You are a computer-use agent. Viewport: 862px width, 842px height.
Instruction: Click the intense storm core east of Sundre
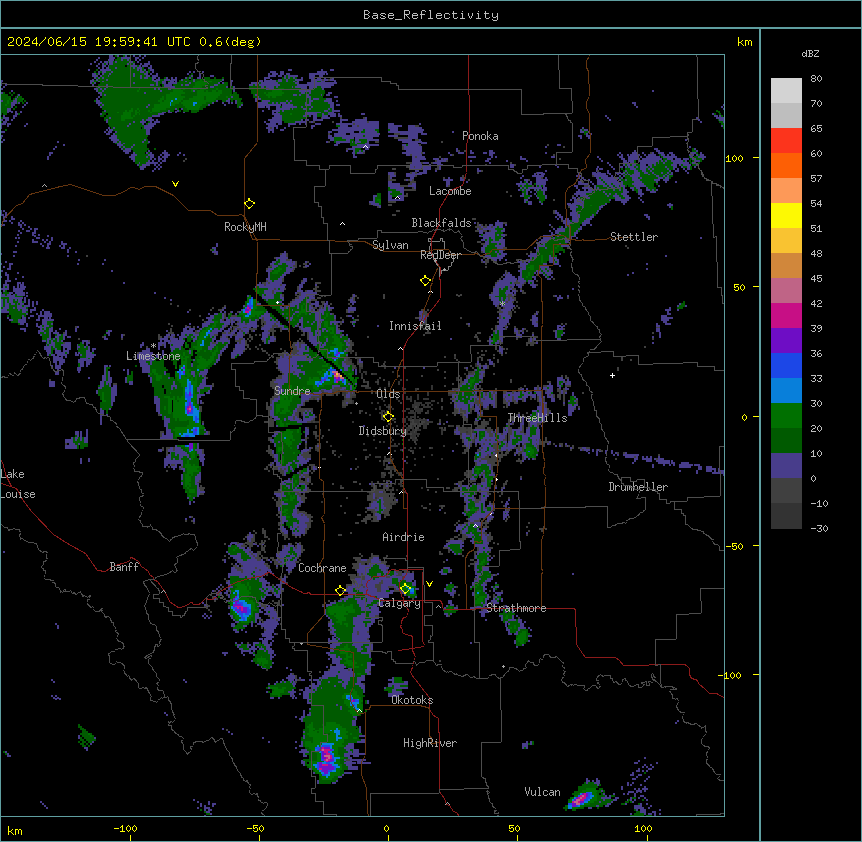coord(338,376)
